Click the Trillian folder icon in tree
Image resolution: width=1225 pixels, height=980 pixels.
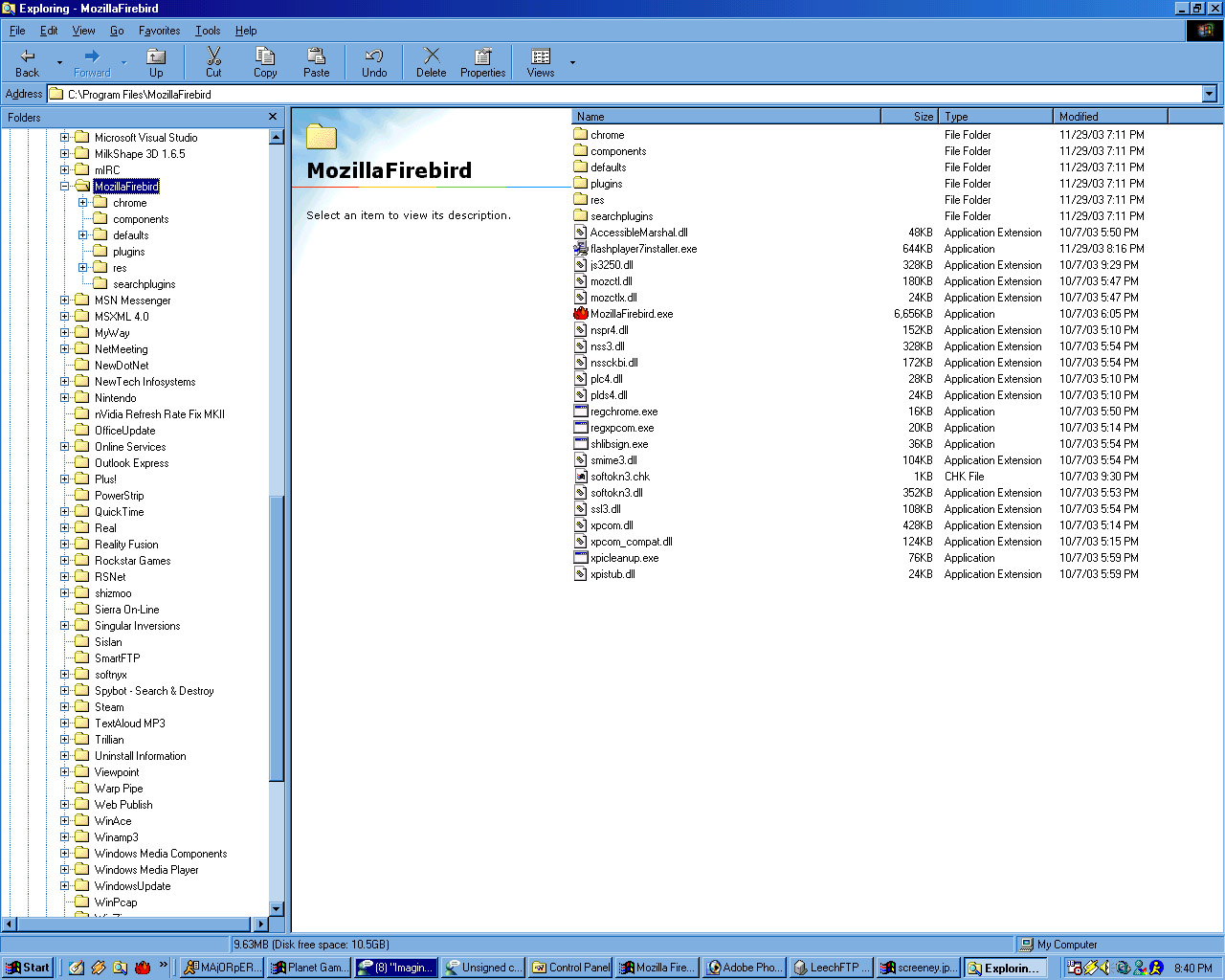click(82, 740)
